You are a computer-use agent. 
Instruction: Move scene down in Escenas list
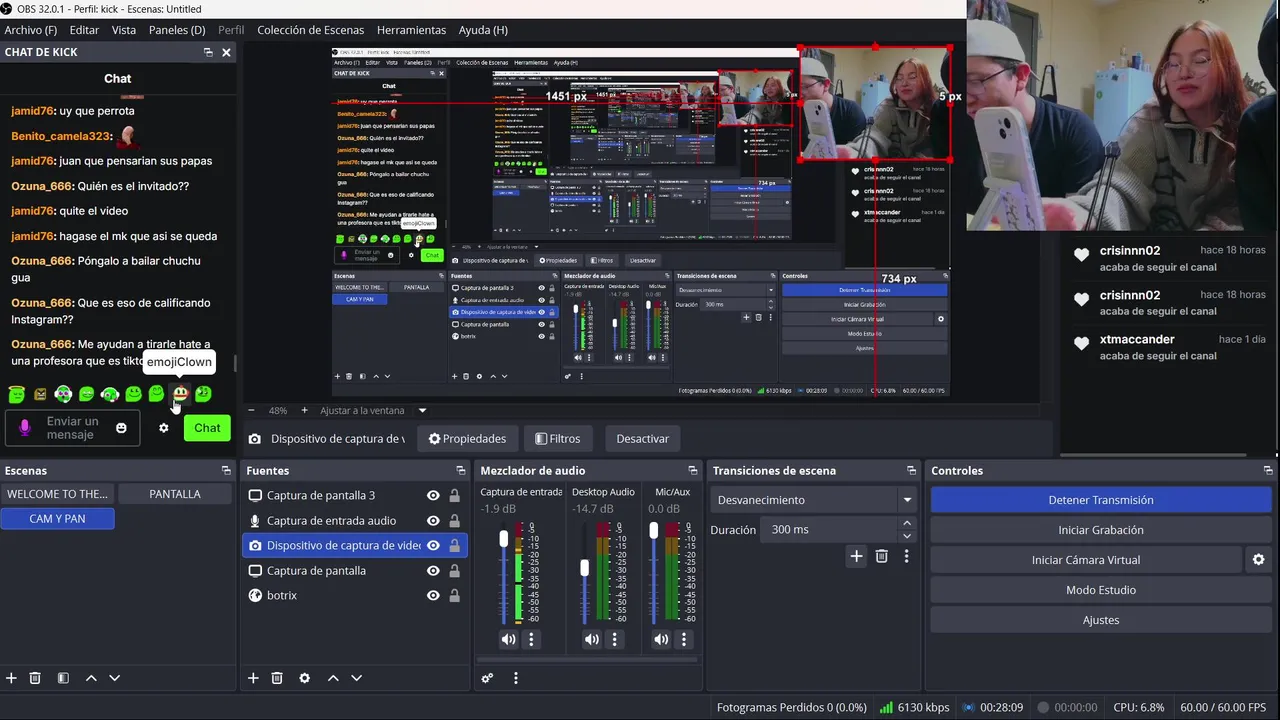coord(114,678)
